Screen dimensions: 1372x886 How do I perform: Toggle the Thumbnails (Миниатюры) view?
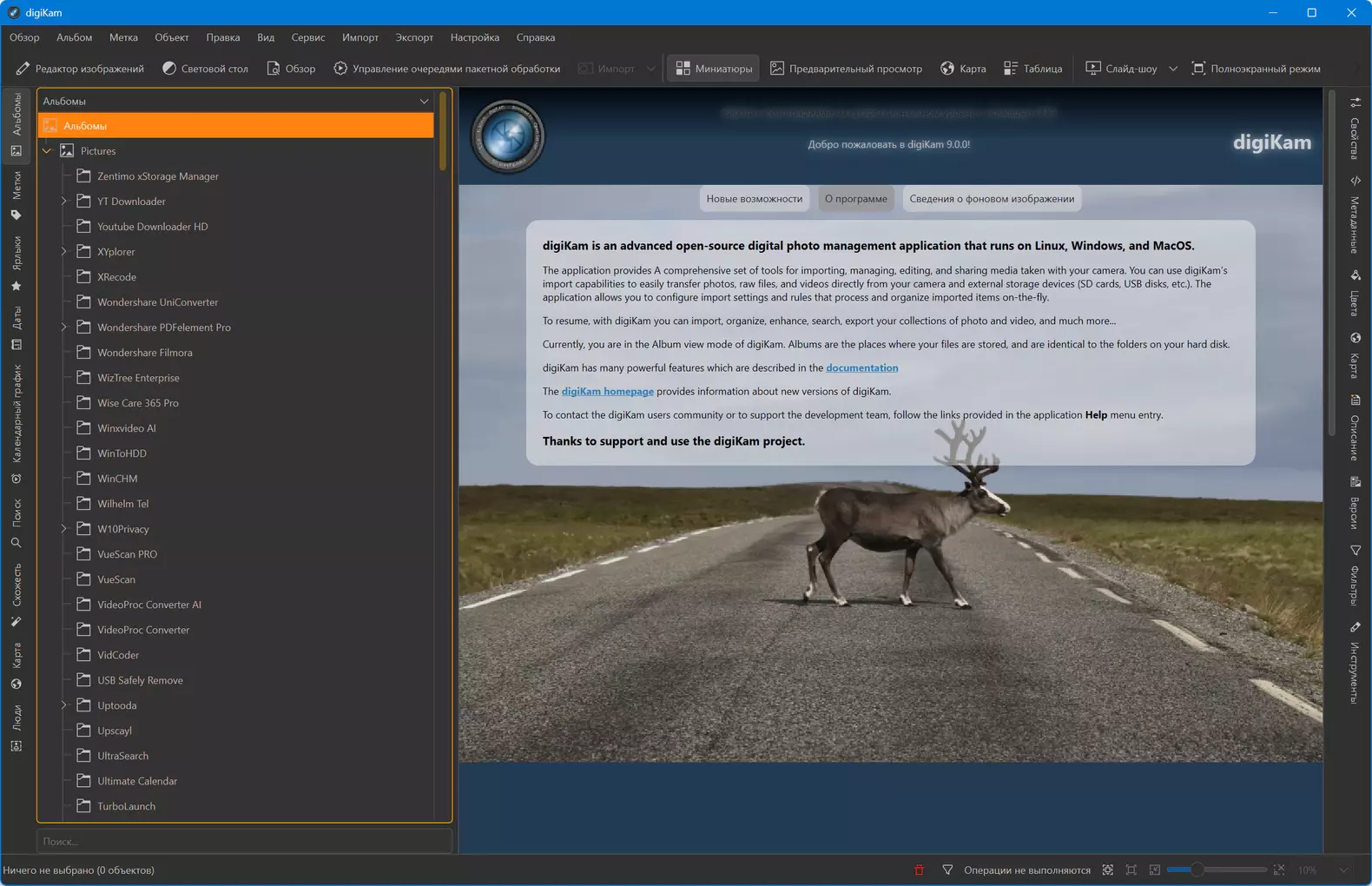713,69
